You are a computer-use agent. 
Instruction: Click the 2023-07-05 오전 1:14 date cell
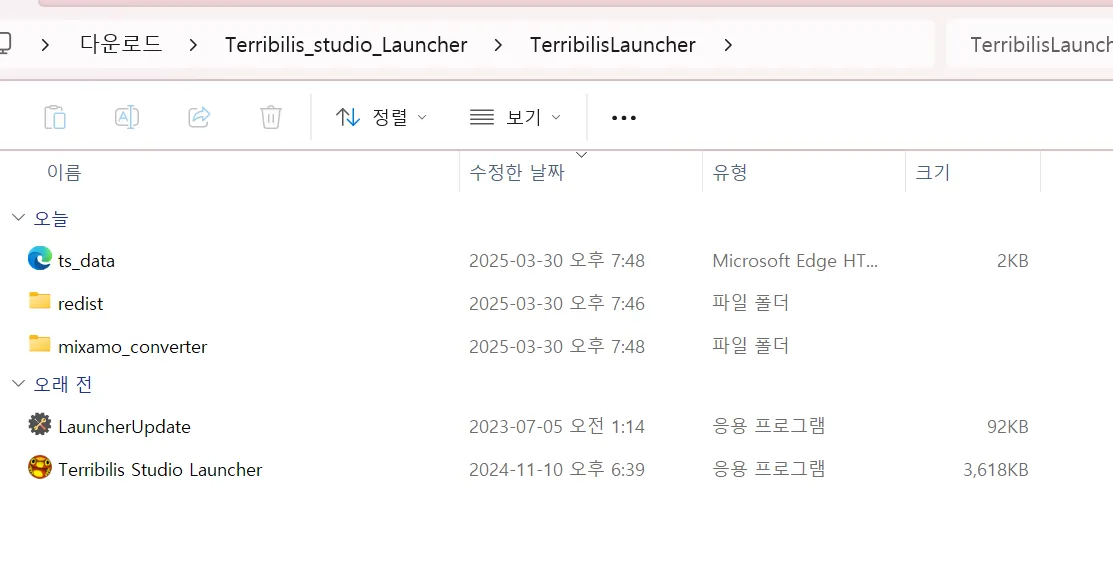click(556, 426)
